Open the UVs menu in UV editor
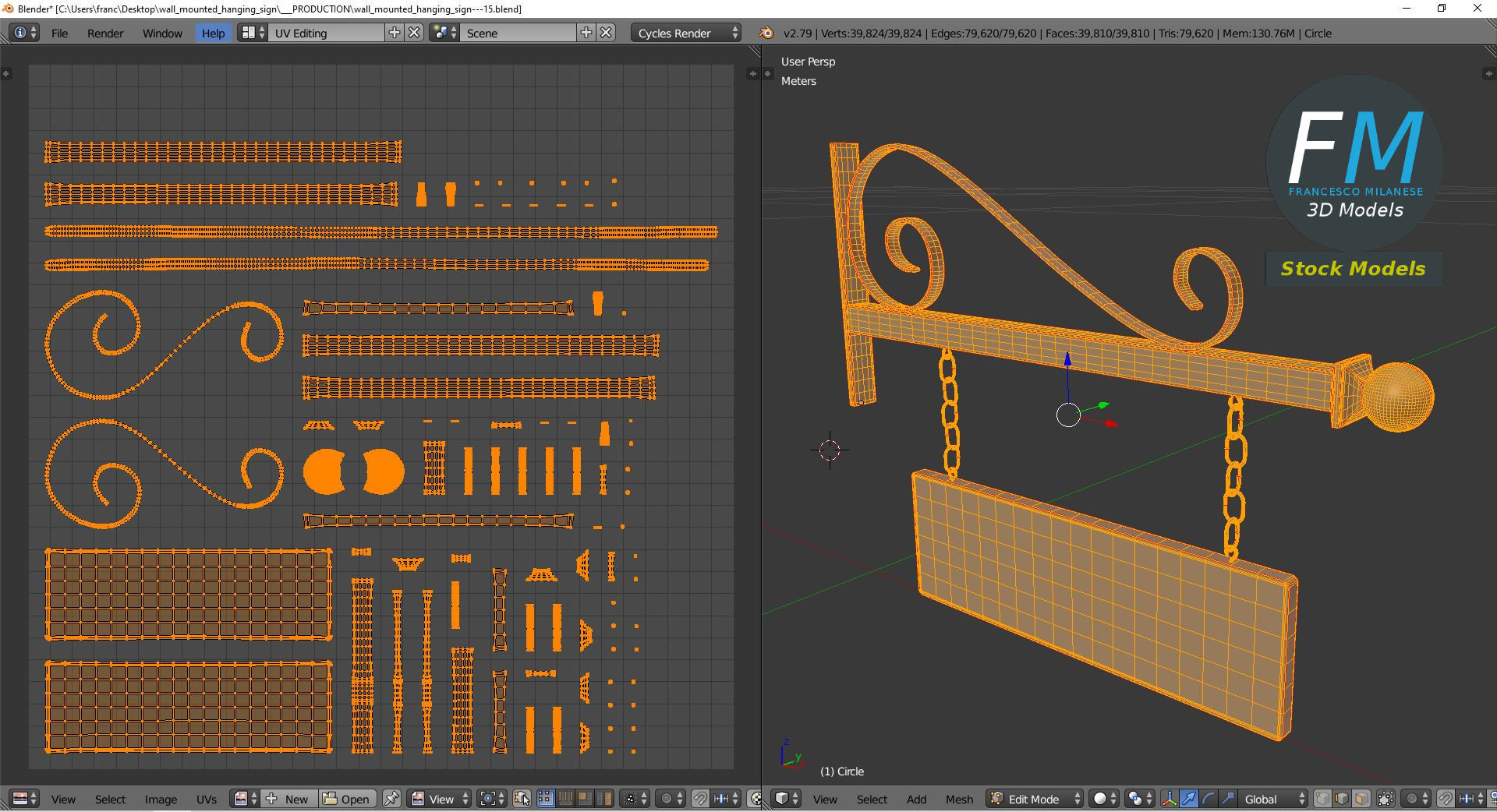1497x812 pixels. tap(206, 799)
